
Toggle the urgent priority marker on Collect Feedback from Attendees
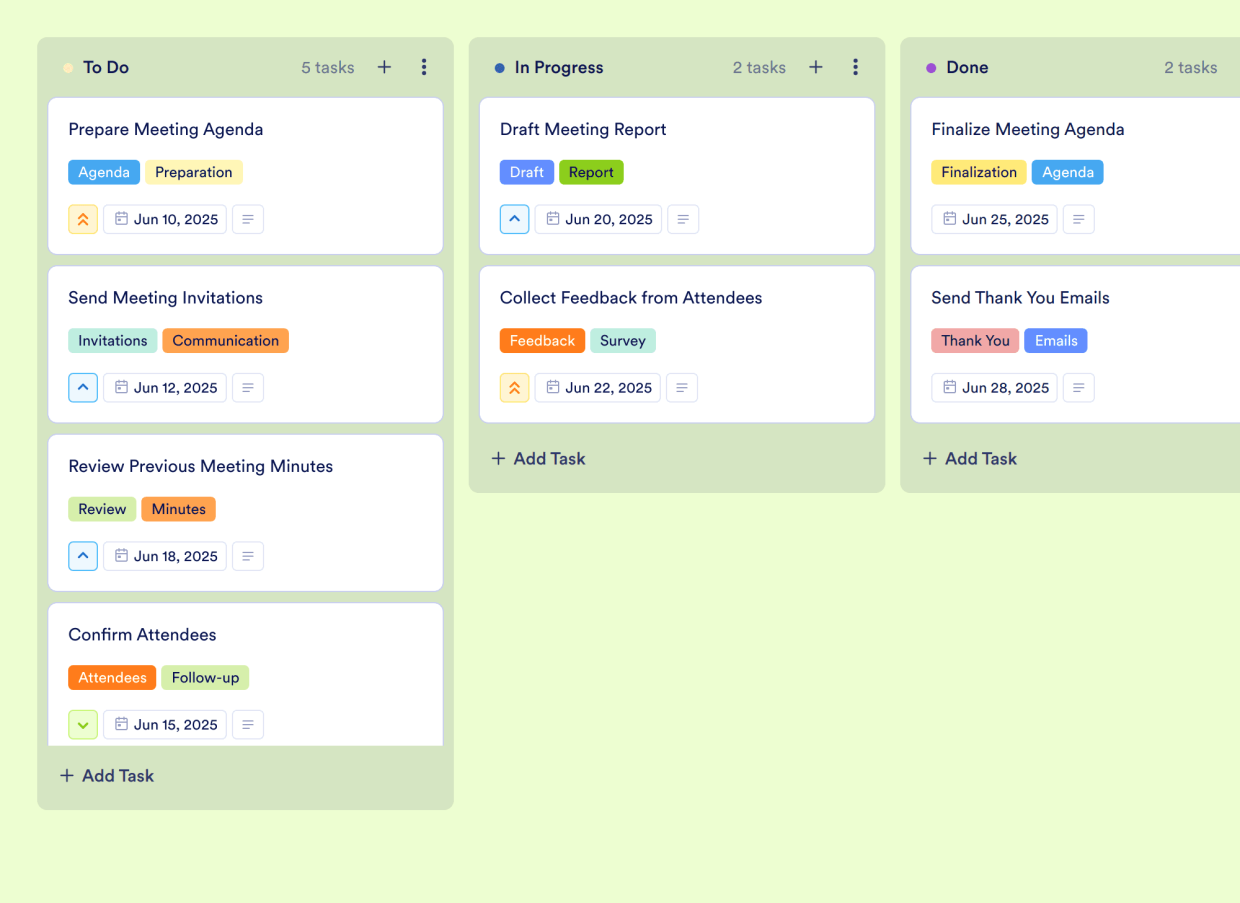[x=514, y=387]
